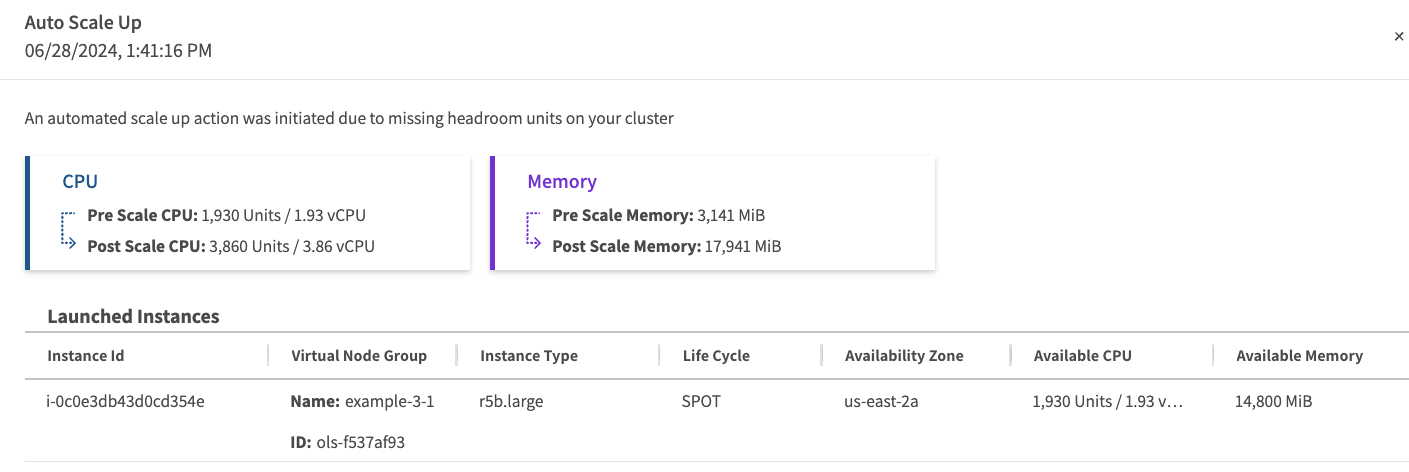This screenshot has height=472, width=1409.
Task: Click the CPU pre-to-post scale arrow icon
Action: tap(69, 229)
